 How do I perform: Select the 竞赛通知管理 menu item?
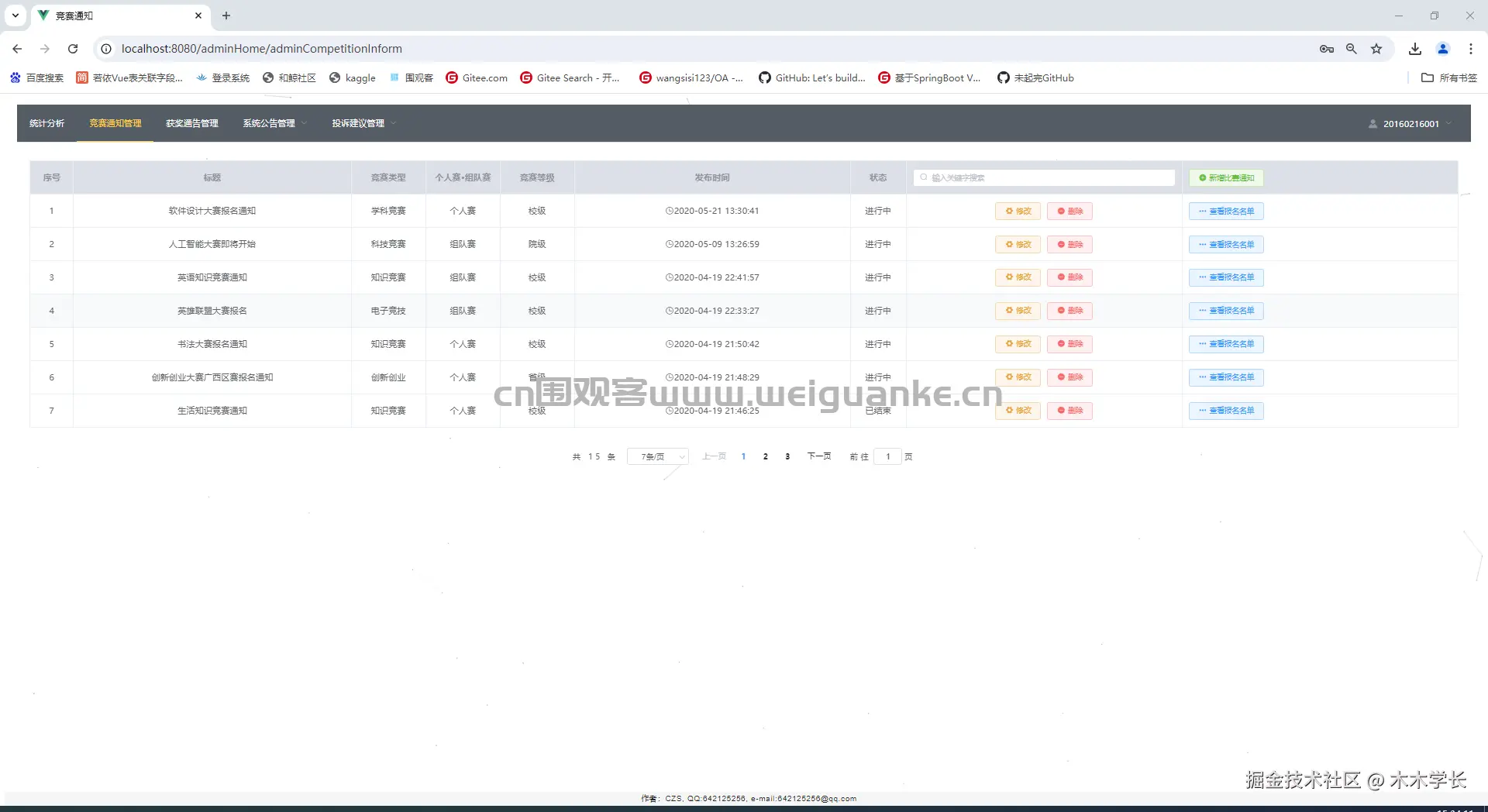click(x=115, y=123)
